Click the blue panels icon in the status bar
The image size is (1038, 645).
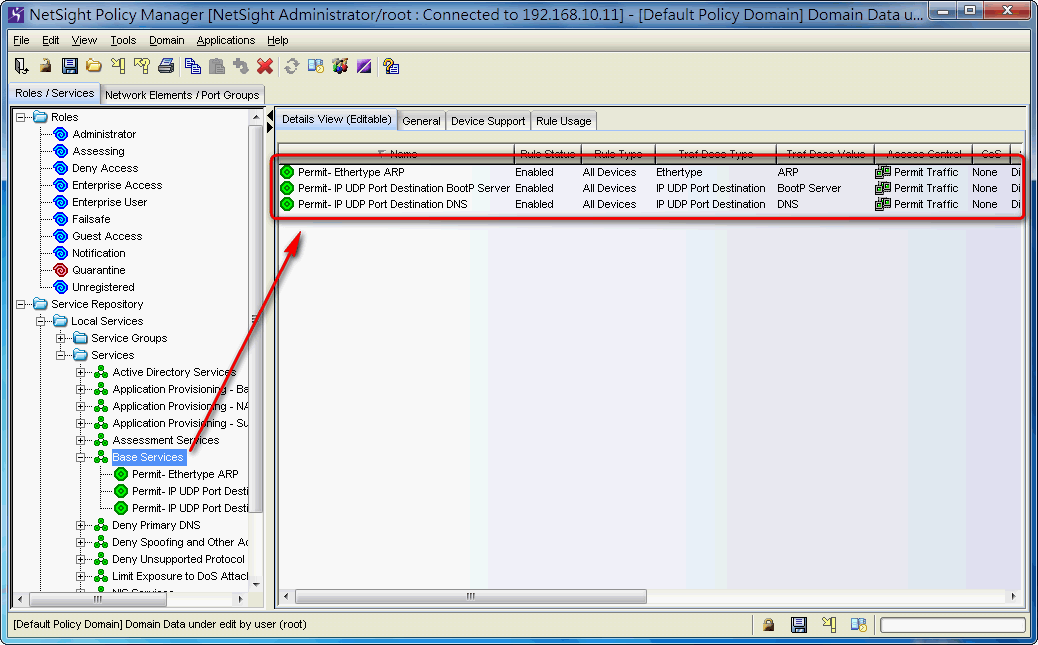(x=859, y=624)
